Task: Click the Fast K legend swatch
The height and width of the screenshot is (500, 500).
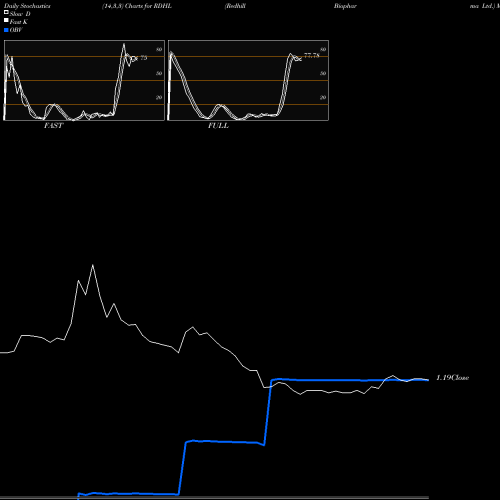Action: pyautogui.click(x=6, y=20)
